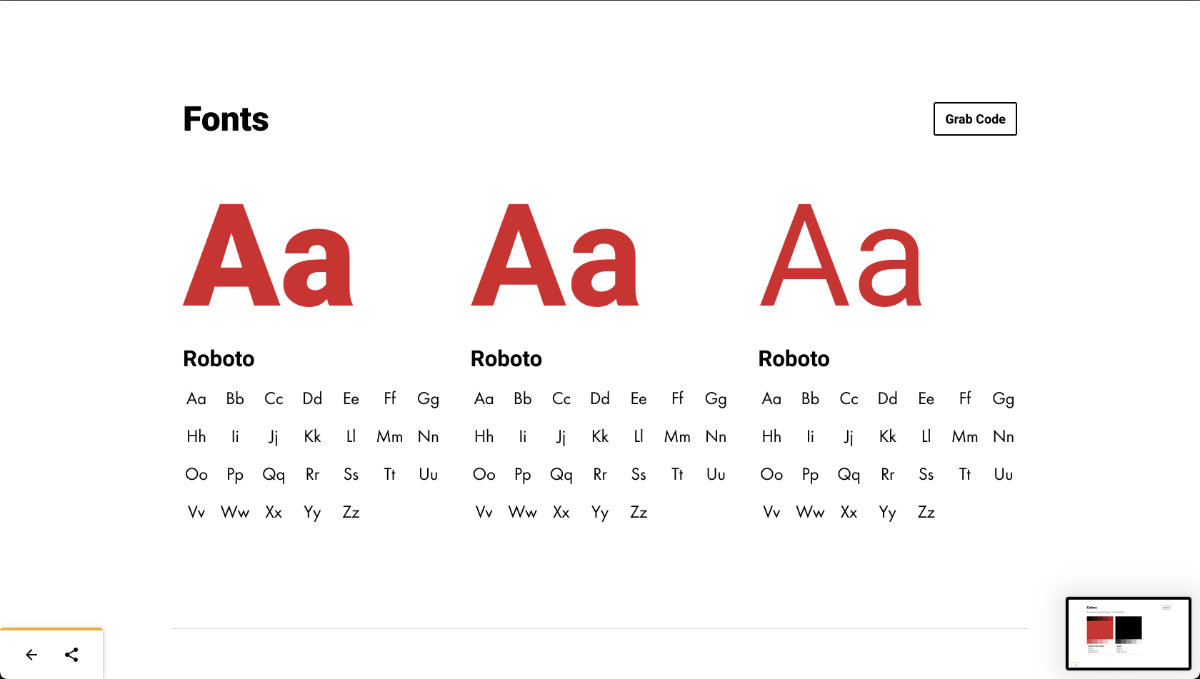
Task: Click the Mm glyph in third column
Action: click(965, 437)
